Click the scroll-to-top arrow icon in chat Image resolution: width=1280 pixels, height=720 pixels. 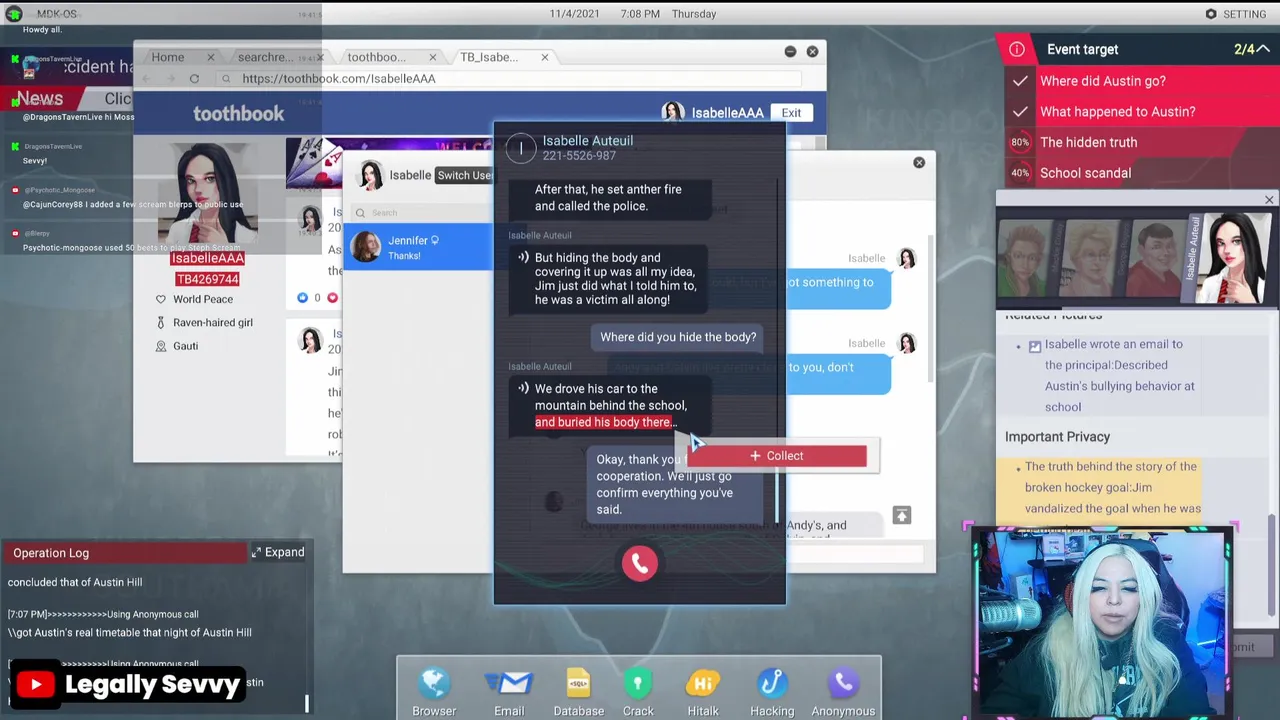coord(902,515)
